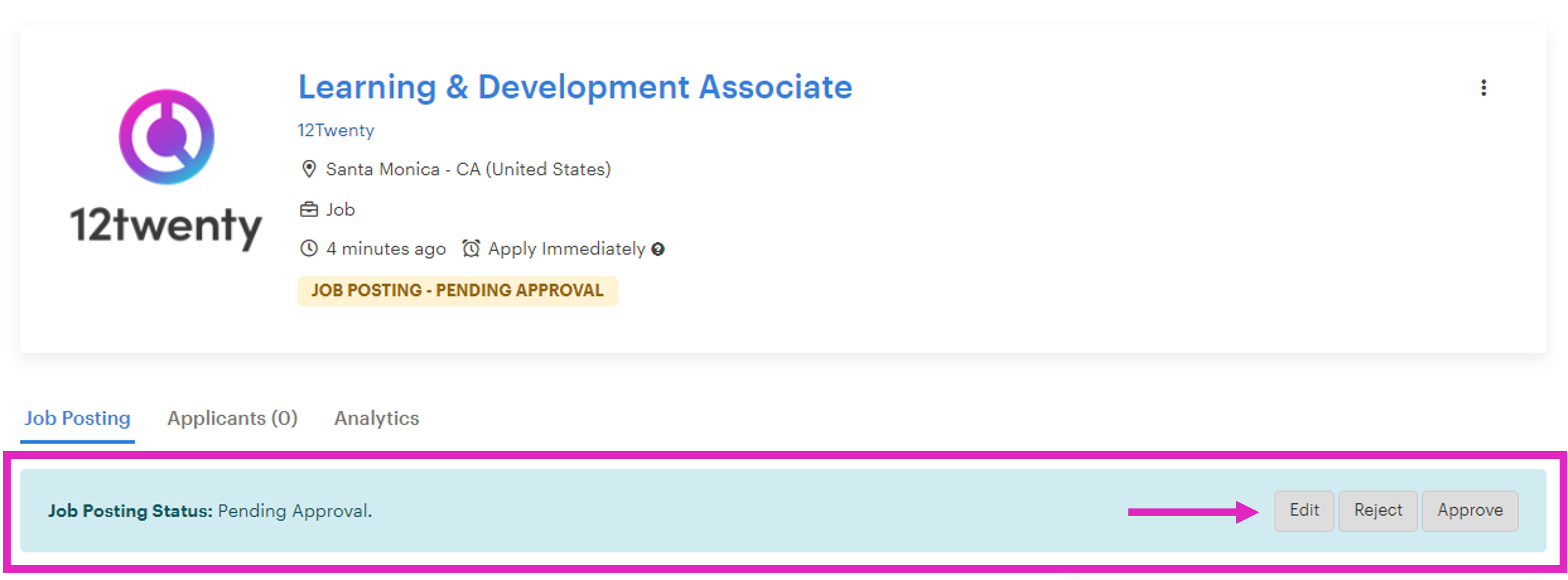The width and height of the screenshot is (1568, 580).
Task: Switch to the Applicants (0) tab
Action: click(x=233, y=419)
